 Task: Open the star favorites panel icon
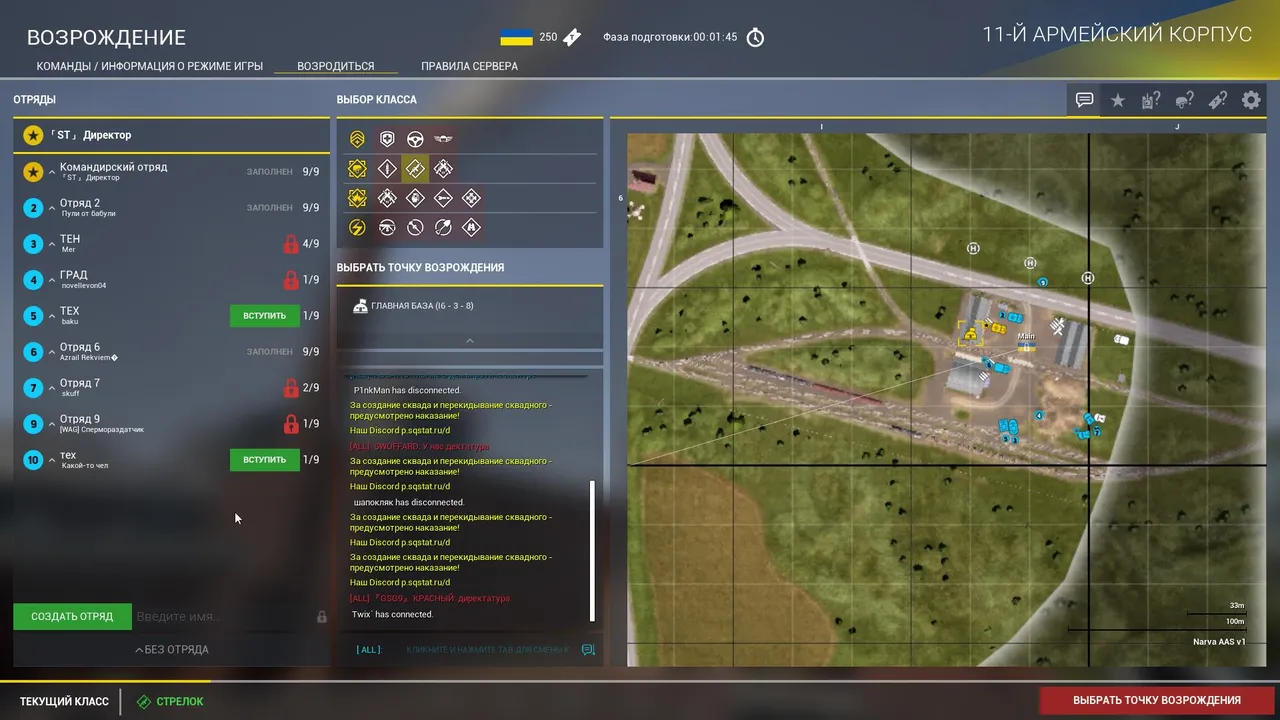coord(1118,100)
